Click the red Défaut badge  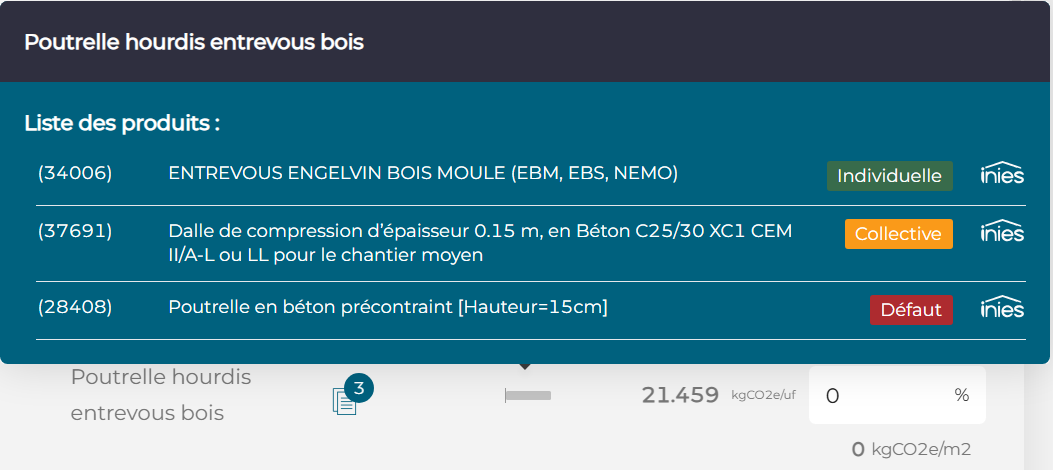click(911, 310)
